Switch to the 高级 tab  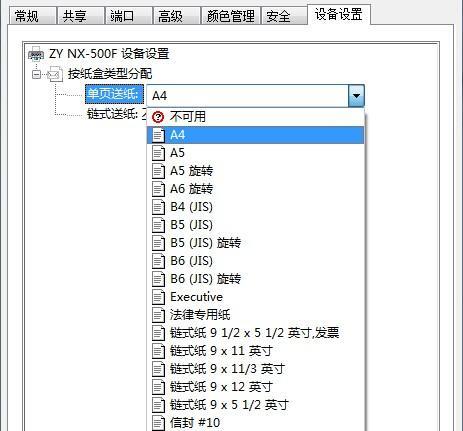(176, 16)
